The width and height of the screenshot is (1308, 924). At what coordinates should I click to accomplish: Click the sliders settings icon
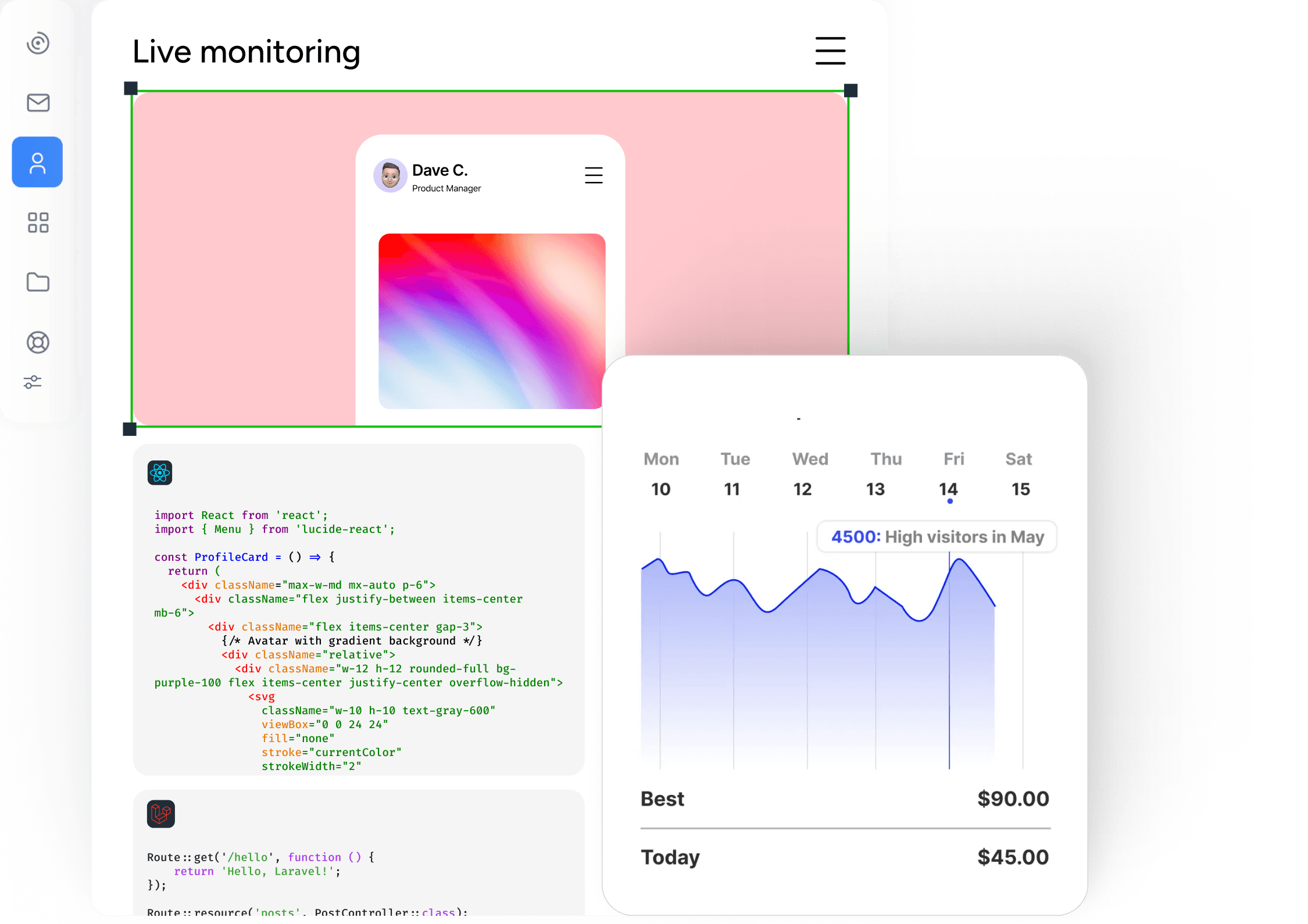[33, 382]
